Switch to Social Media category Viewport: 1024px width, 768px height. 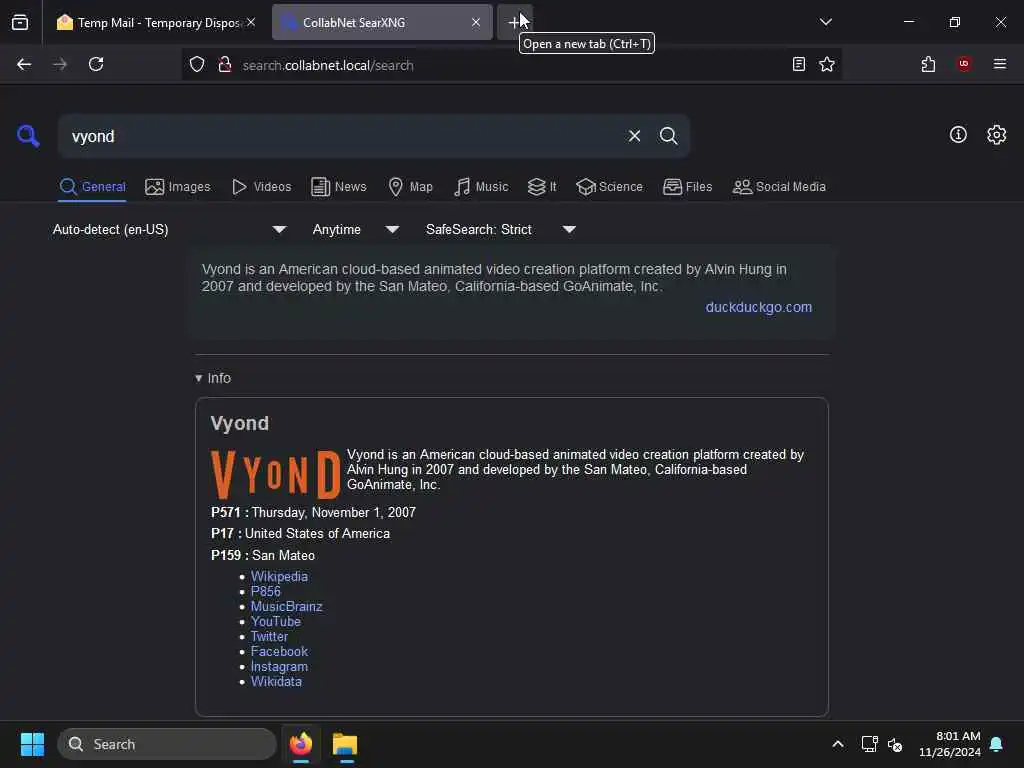pyautogui.click(x=779, y=187)
